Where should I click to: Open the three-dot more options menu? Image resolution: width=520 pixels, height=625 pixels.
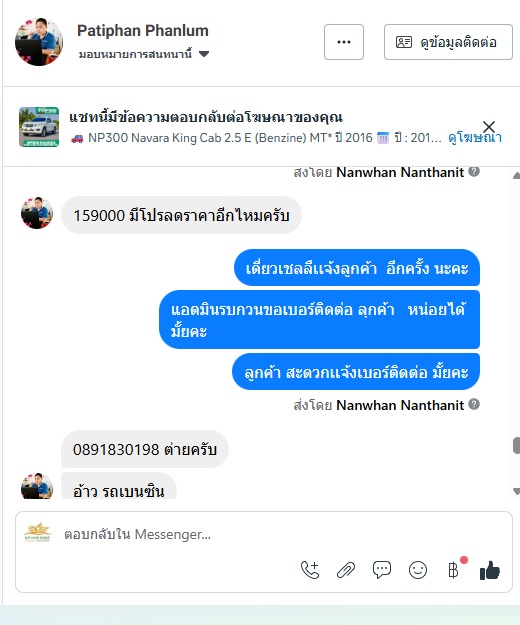pos(344,42)
